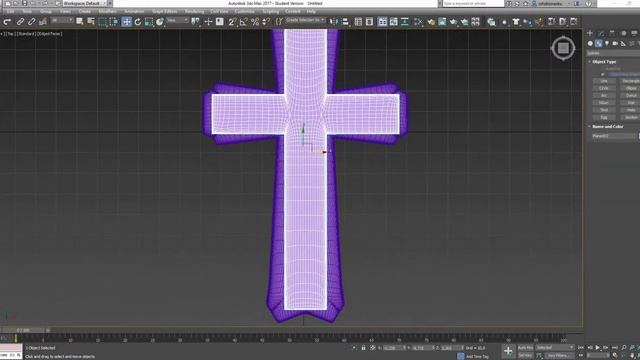Open Select by Name tool
This screenshot has width=640, height=360.
point(91,22)
